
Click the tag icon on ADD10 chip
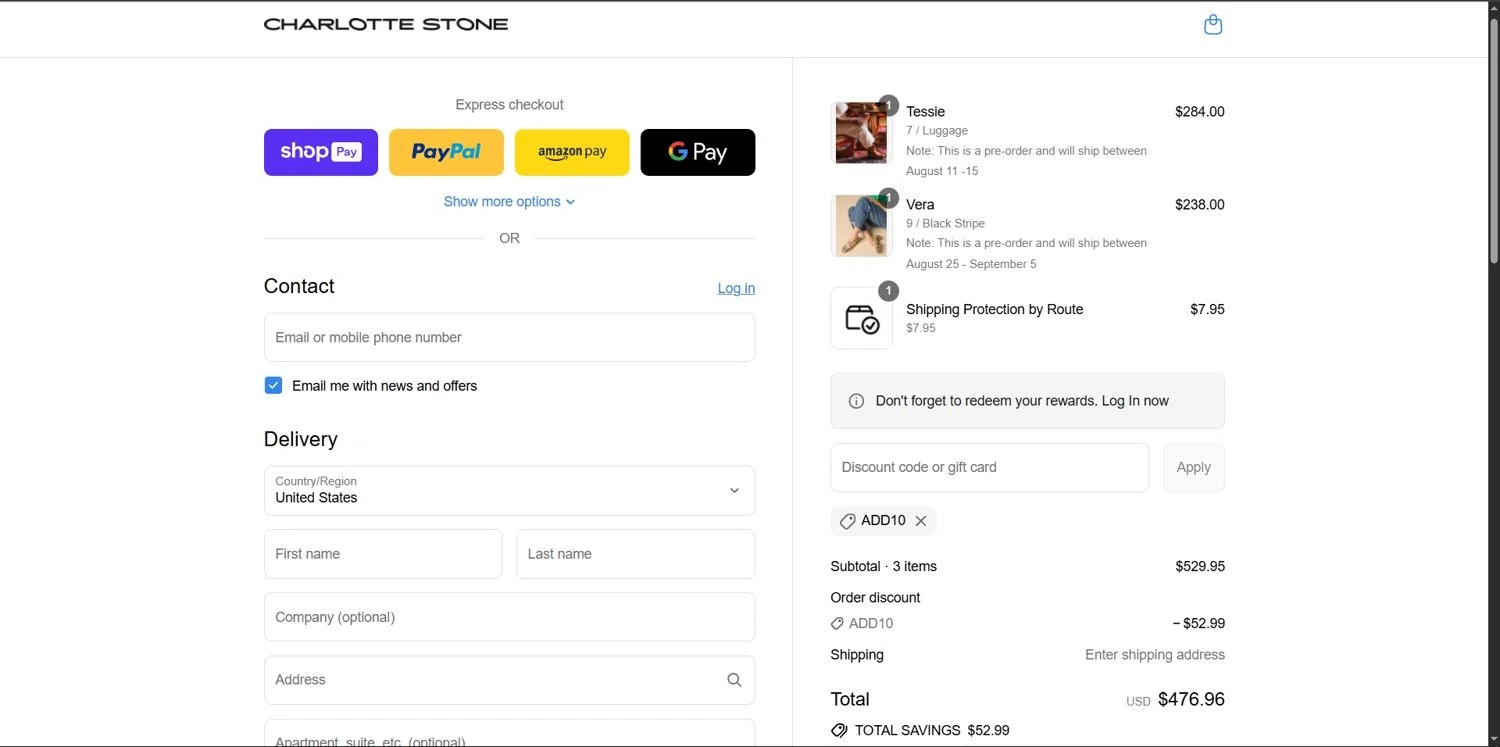point(847,521)
